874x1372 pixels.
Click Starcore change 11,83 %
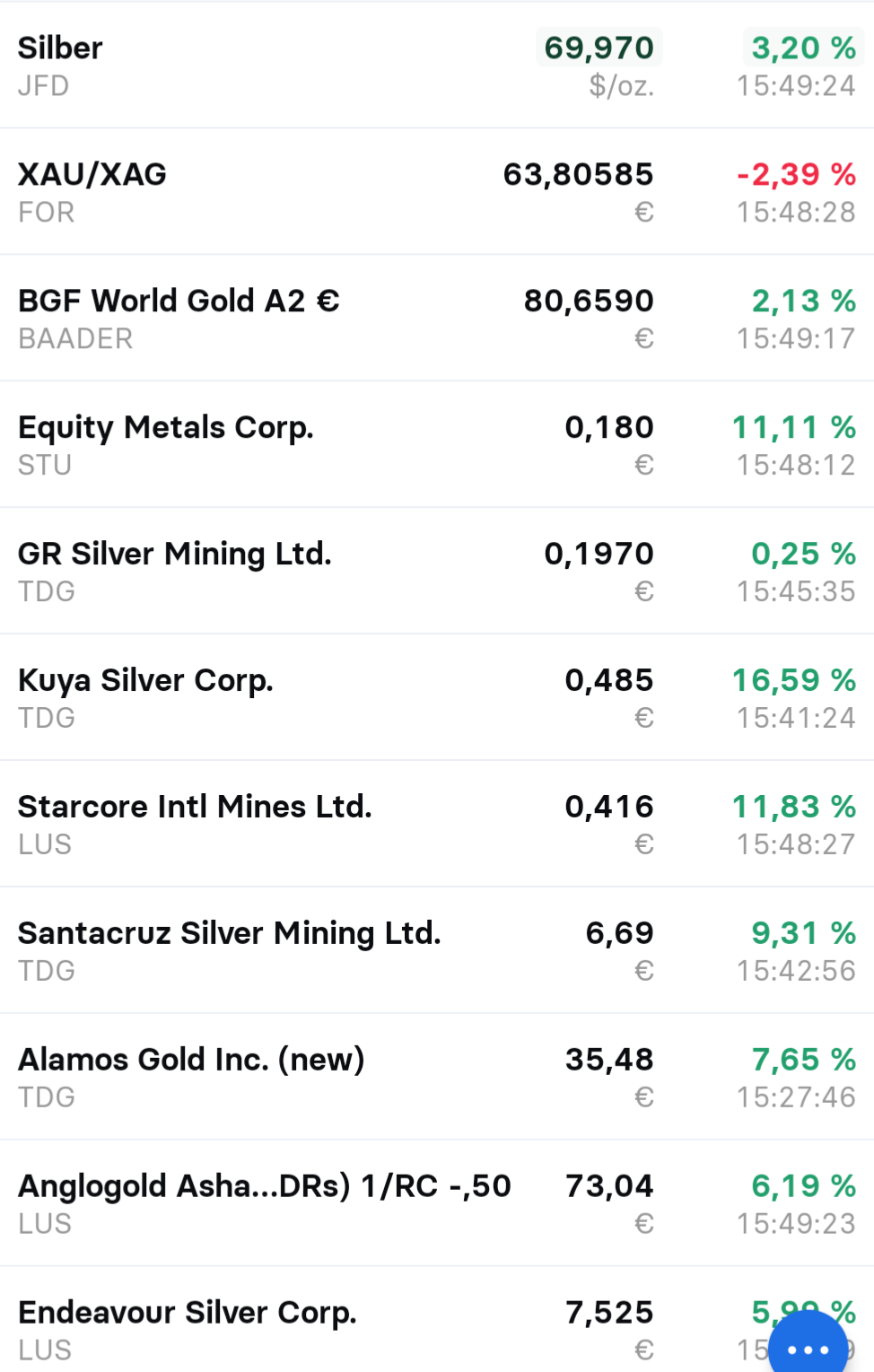pos(794,808)
